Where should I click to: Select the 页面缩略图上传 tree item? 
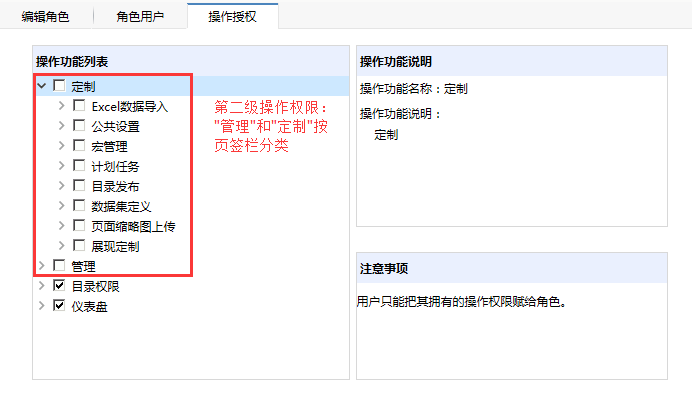pos(133,226)
